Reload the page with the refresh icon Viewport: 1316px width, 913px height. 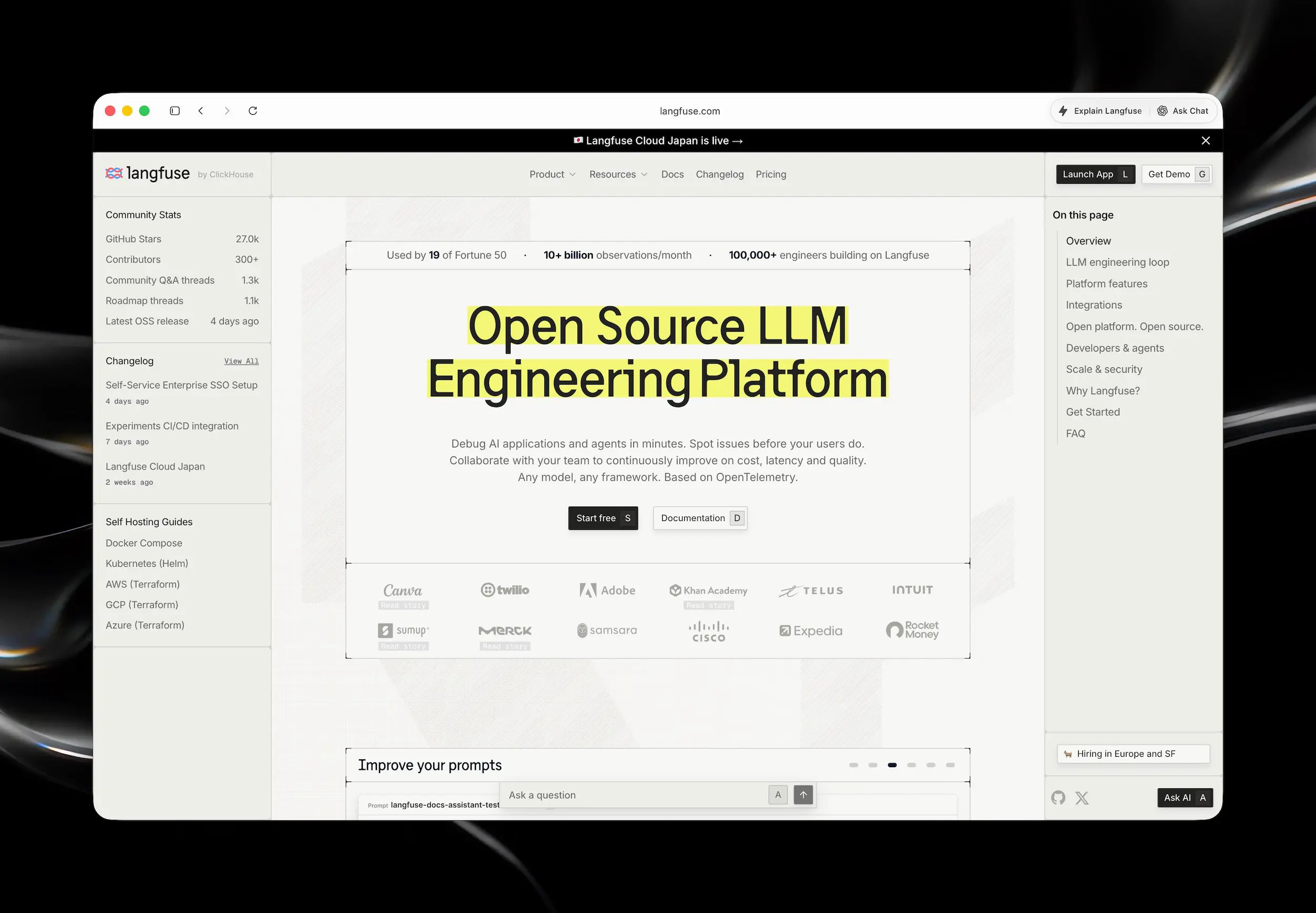[253, 111]
